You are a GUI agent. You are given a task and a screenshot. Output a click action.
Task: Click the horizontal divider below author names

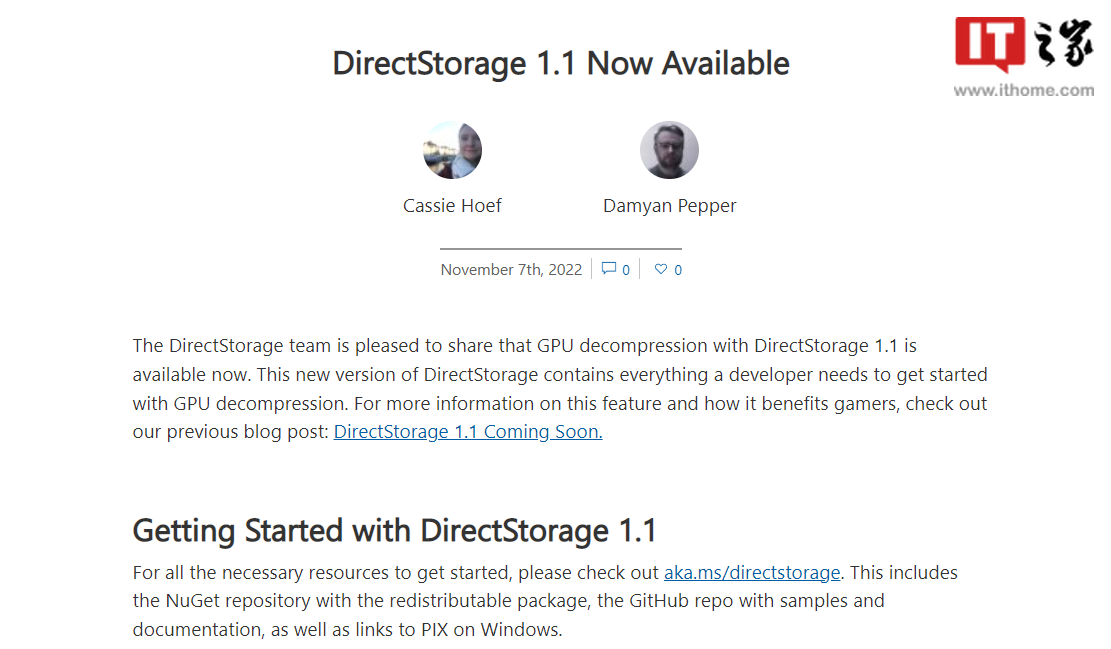coord(561,248)
